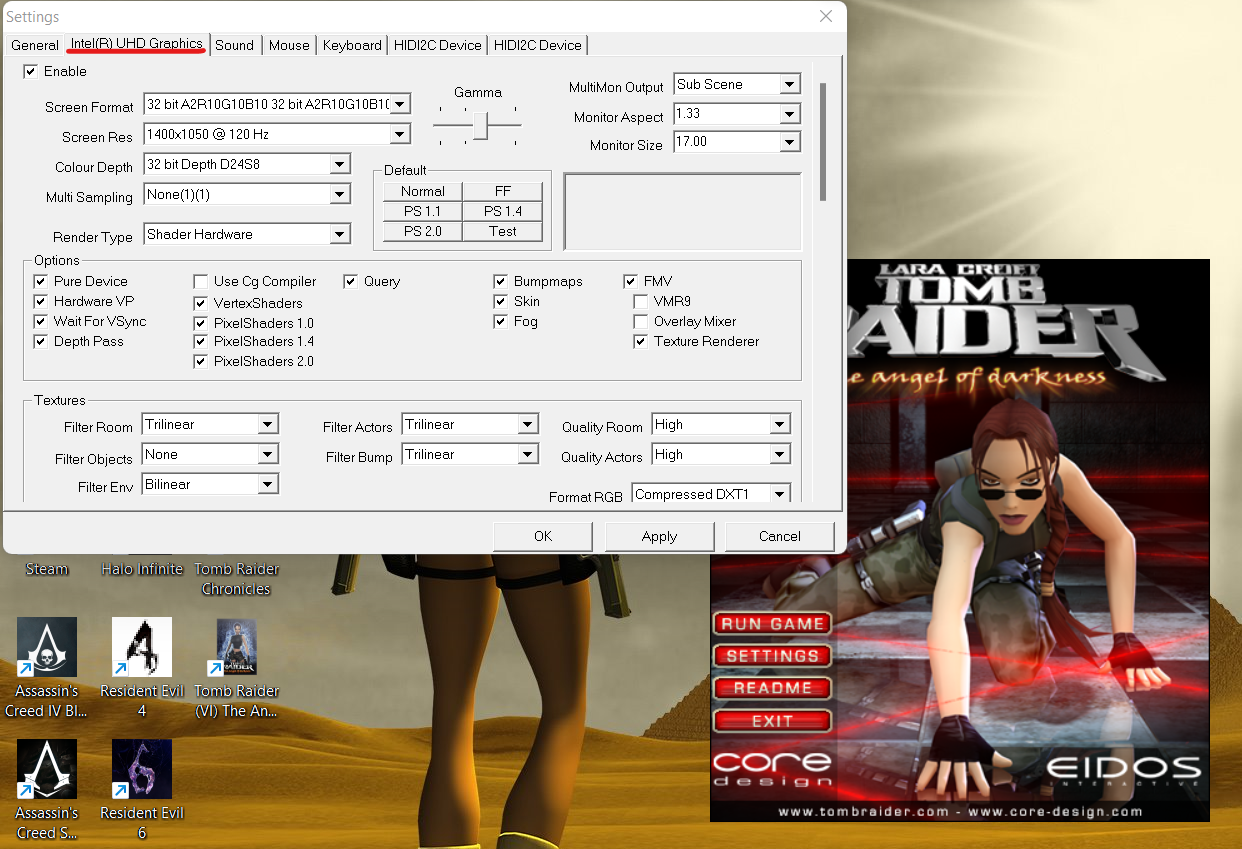This screenshot has height=849, width=1242.
Task: Enable Overlay Mixer checkbox
Action: pos(641,322)
